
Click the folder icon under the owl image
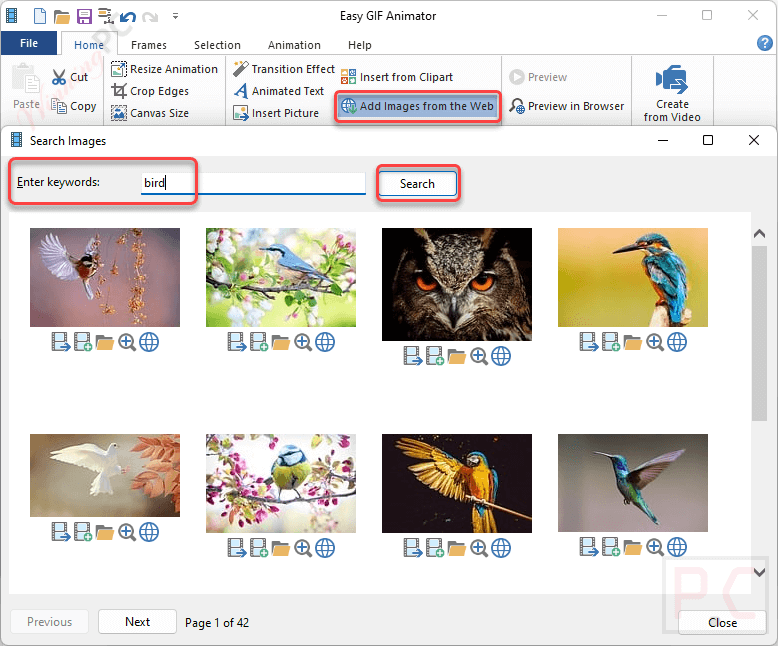[x=456, y=356]
